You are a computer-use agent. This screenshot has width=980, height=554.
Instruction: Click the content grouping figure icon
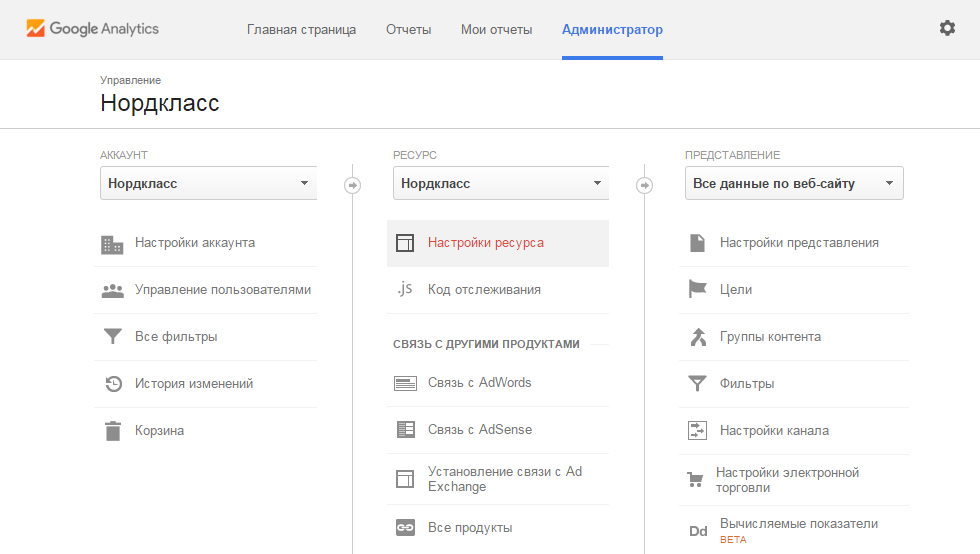click(698, 336)
